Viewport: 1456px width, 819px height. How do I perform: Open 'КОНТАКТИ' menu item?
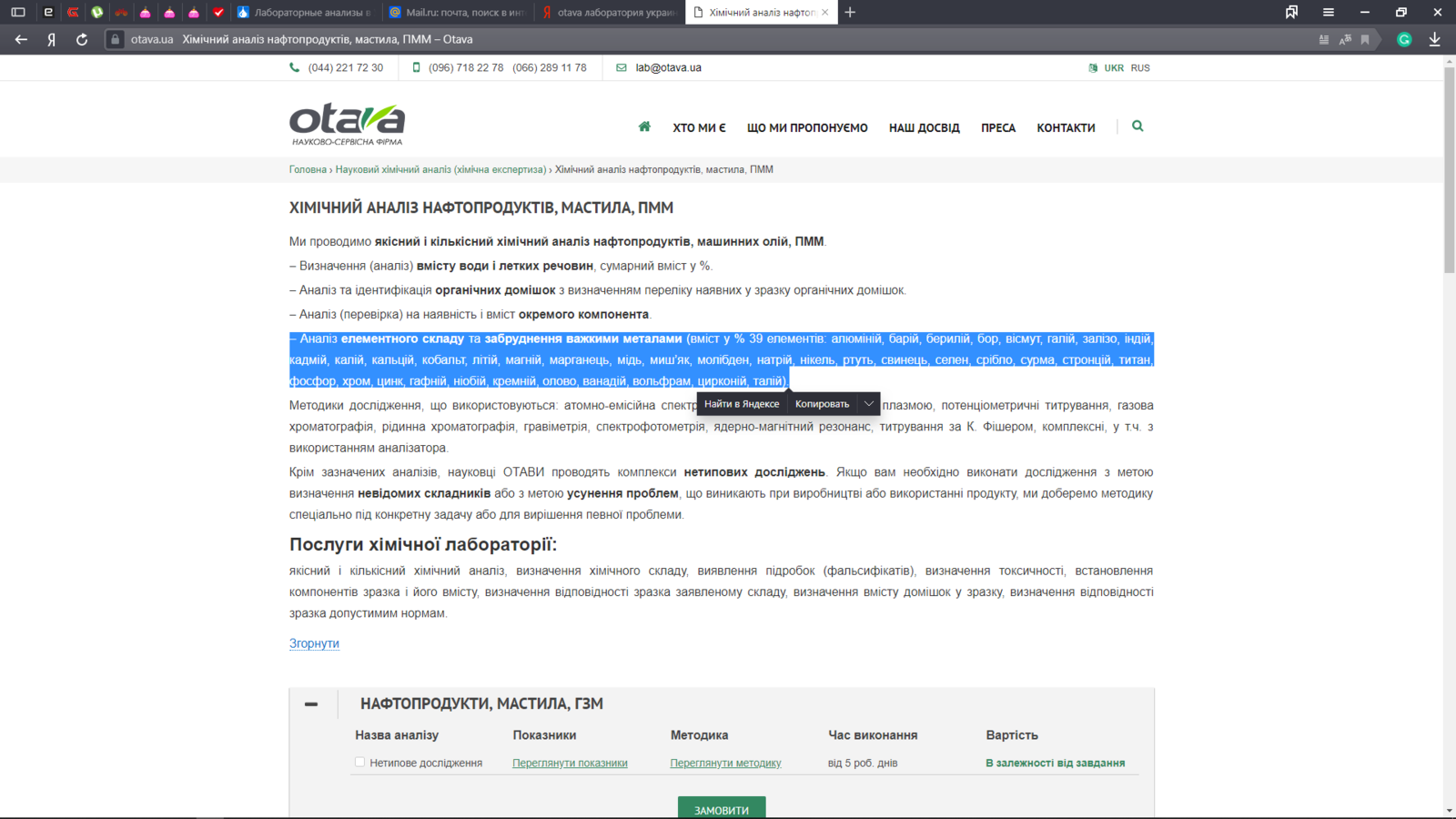1066,128
